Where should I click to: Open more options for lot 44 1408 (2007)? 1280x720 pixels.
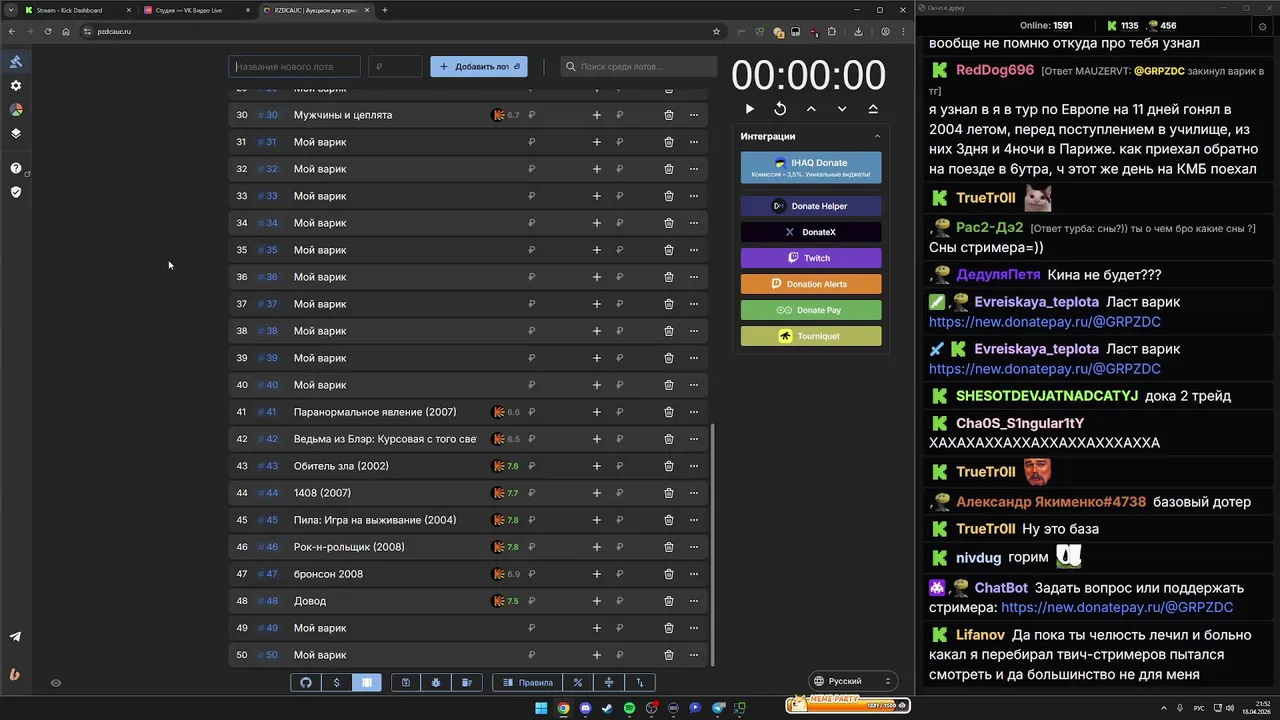(694, 493)
